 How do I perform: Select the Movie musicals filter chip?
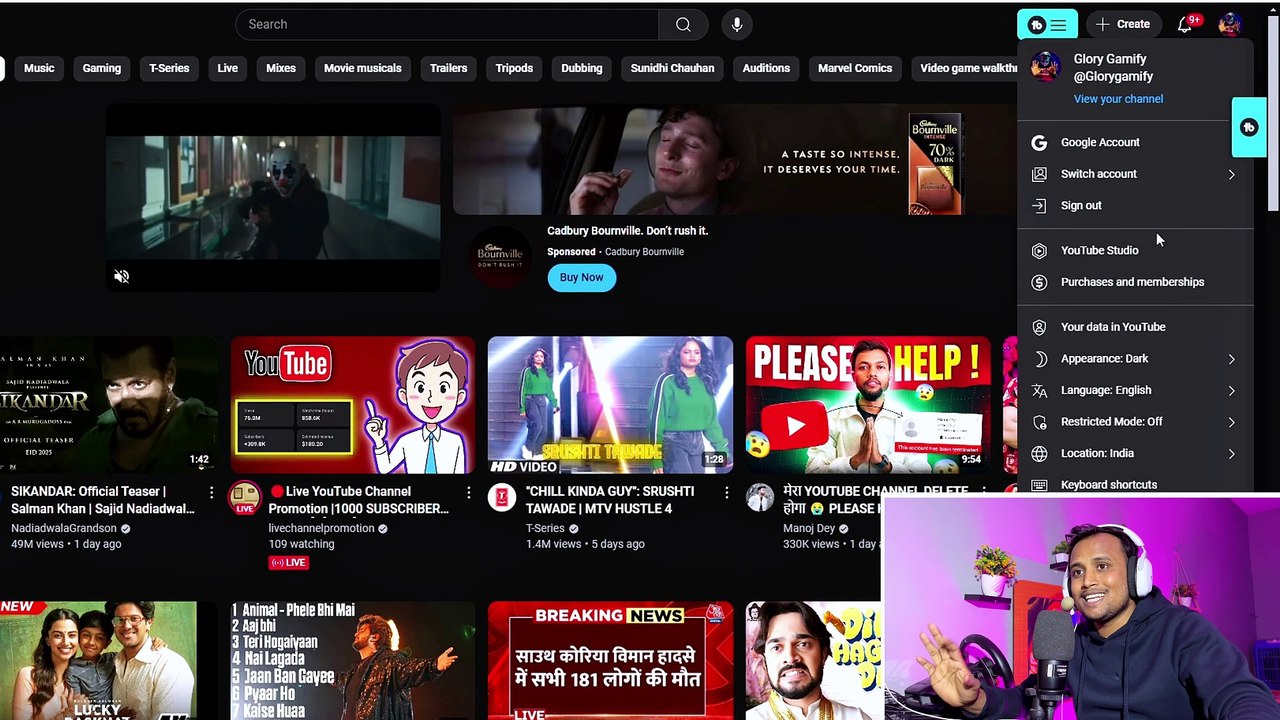(363, 68)
